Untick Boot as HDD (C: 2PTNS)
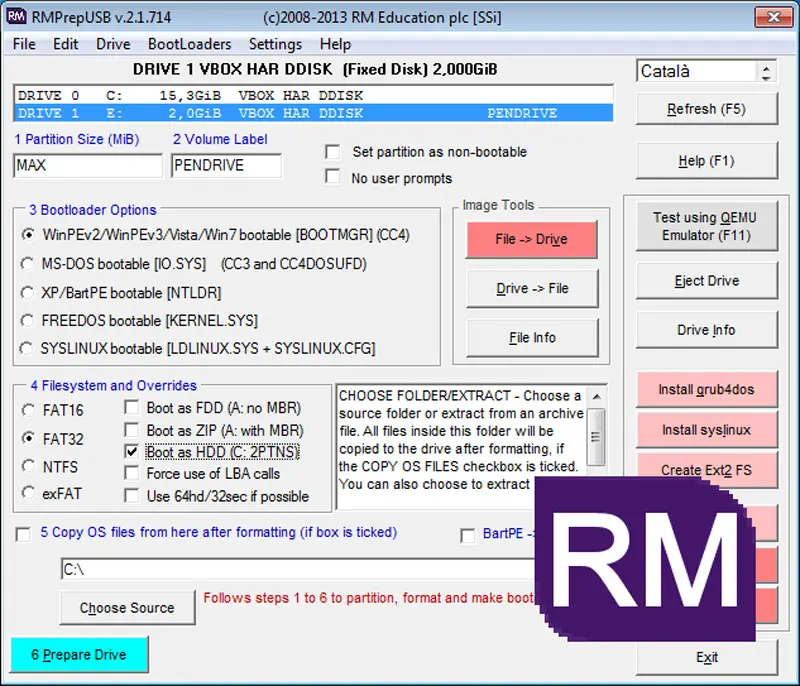This screenshot has width=800, height=686. pos(132,452)
